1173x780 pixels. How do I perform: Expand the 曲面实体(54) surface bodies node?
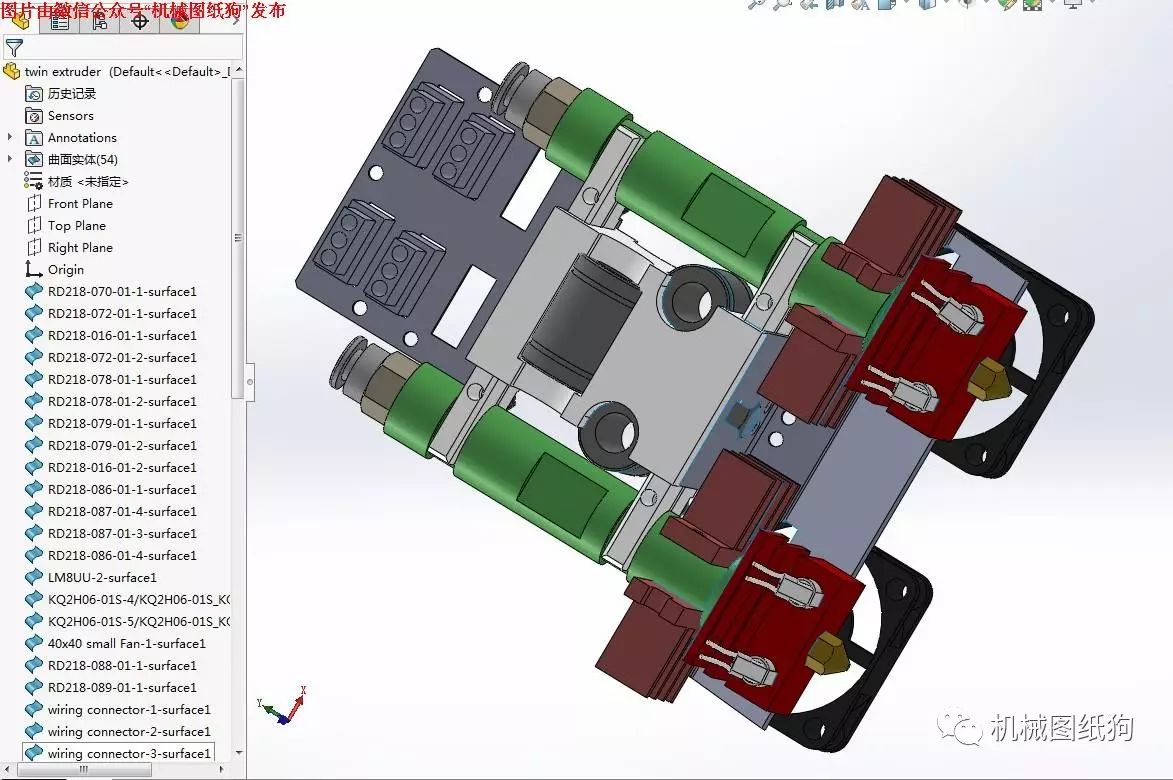click(10, 159)
